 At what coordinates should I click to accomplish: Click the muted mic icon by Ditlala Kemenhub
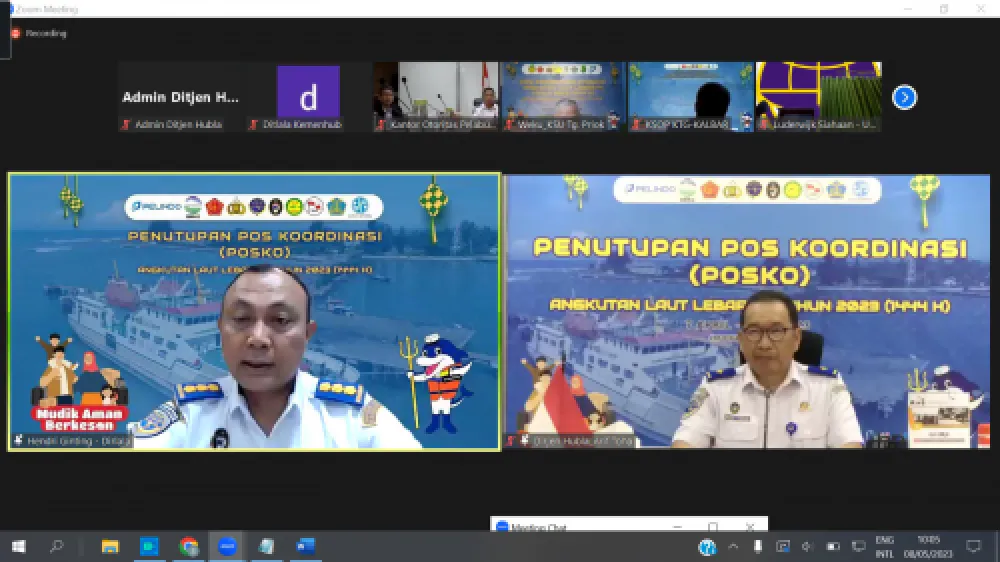click(x=253, y=124)
